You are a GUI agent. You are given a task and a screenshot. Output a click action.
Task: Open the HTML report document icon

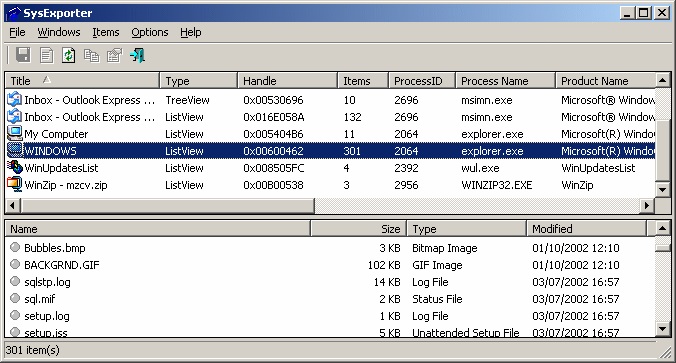click(46, 55)
